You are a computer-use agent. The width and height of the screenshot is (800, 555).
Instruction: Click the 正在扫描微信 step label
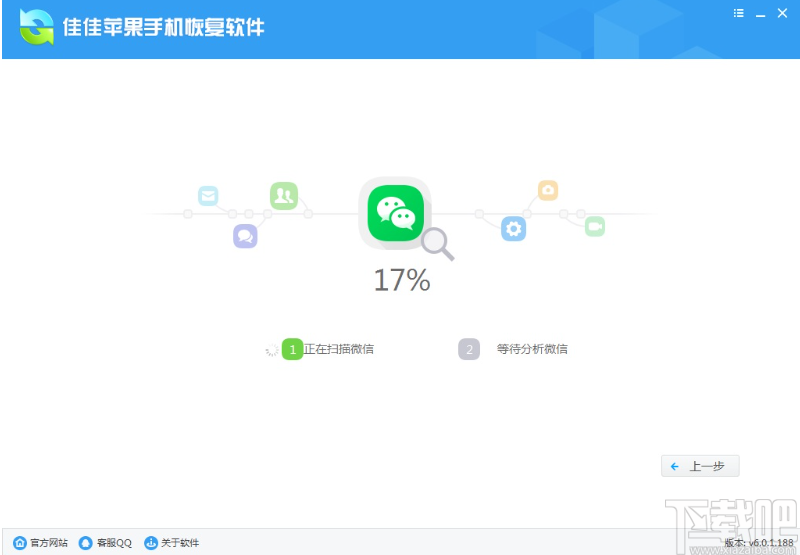click(339, 349)
